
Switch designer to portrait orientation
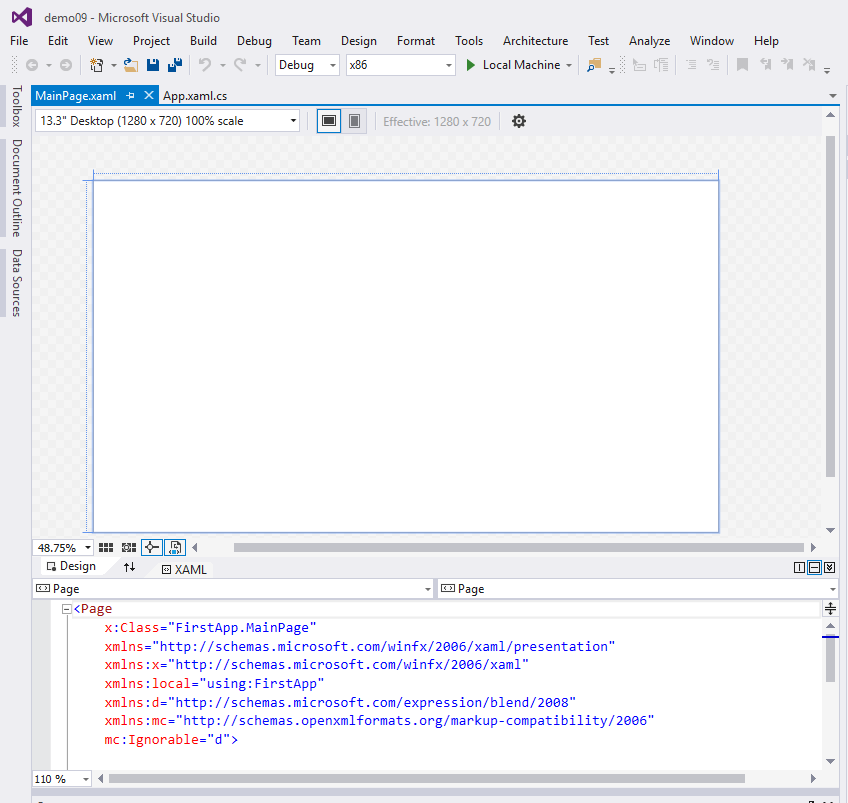point(355,121)
